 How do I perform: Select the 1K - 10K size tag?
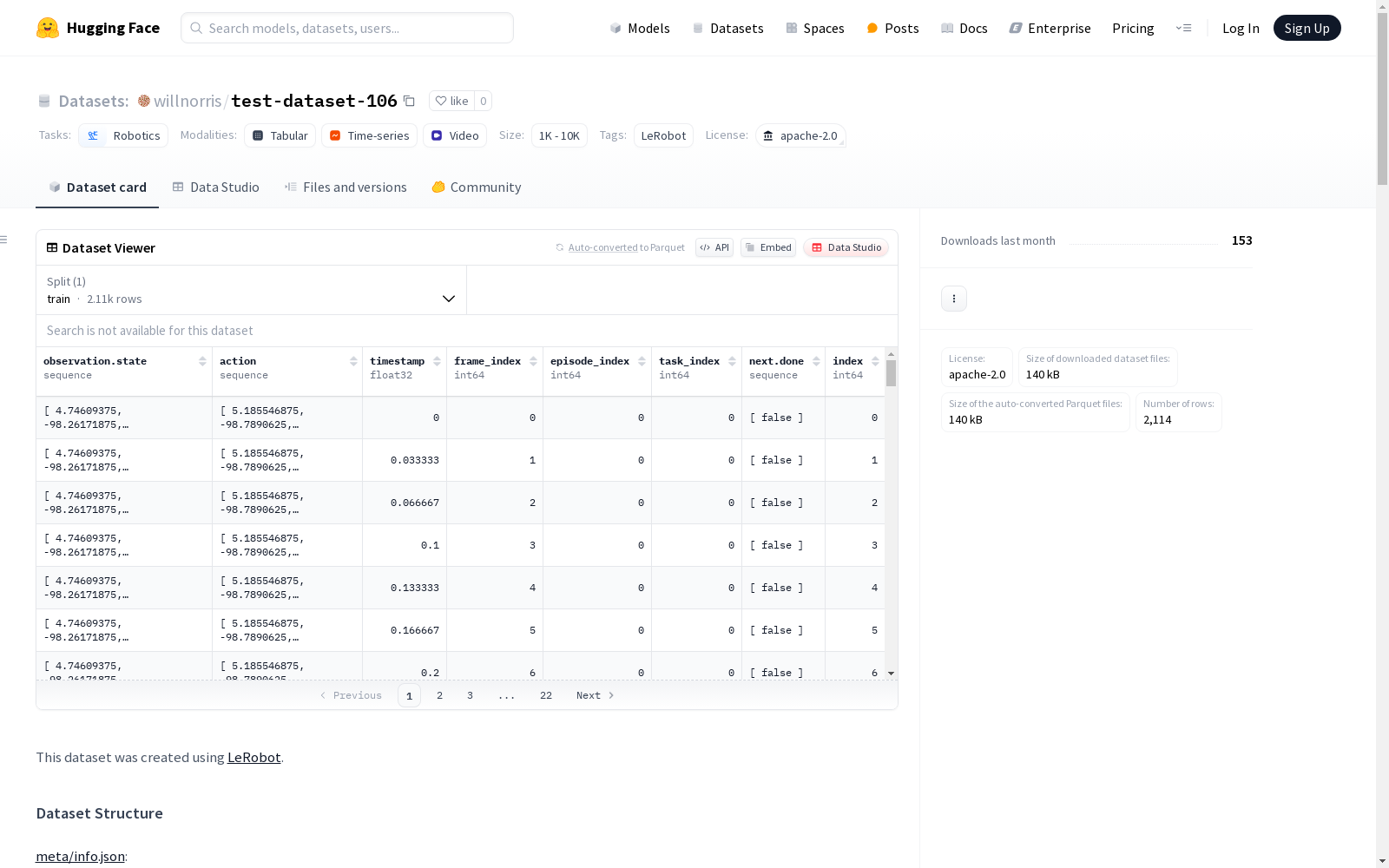click(559, 135)
